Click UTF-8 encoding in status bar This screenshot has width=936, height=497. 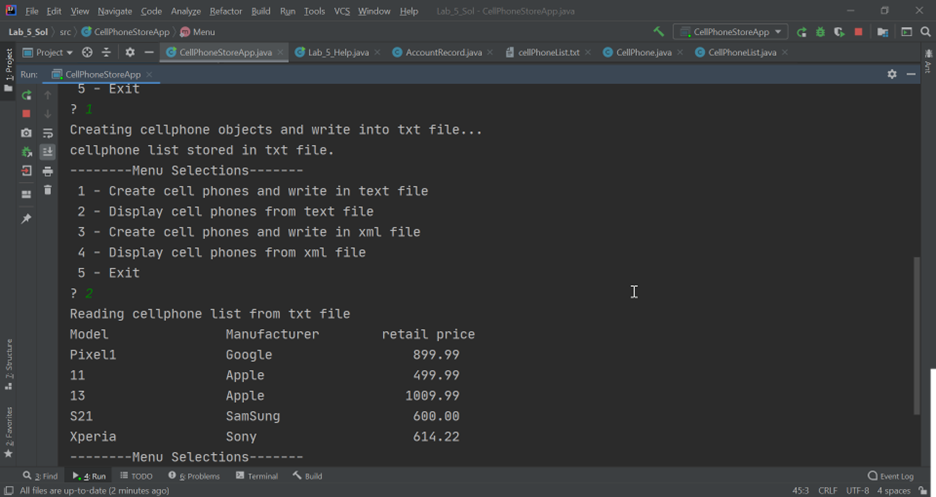(x=857, y=490)
